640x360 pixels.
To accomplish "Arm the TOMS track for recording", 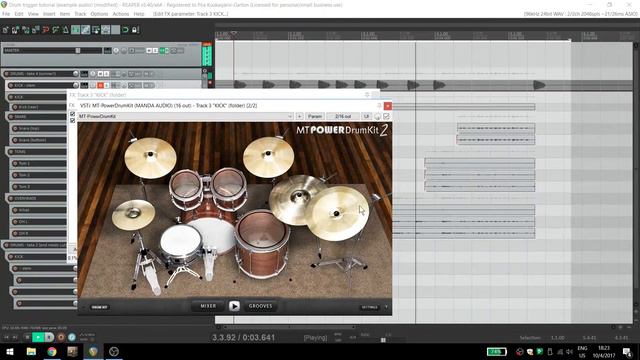I will 11,151.
